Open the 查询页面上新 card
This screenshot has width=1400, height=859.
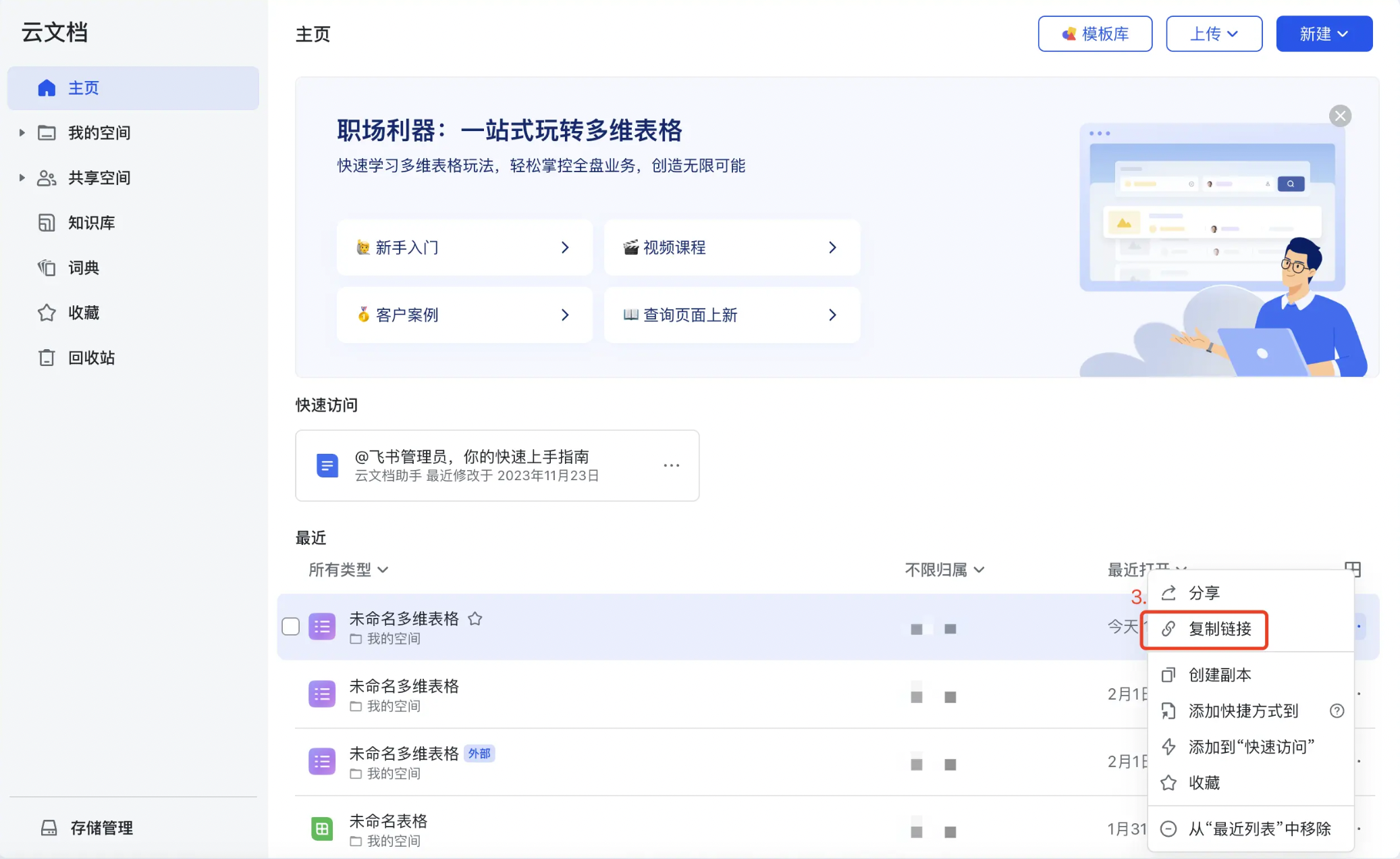[x=732, y=315]
